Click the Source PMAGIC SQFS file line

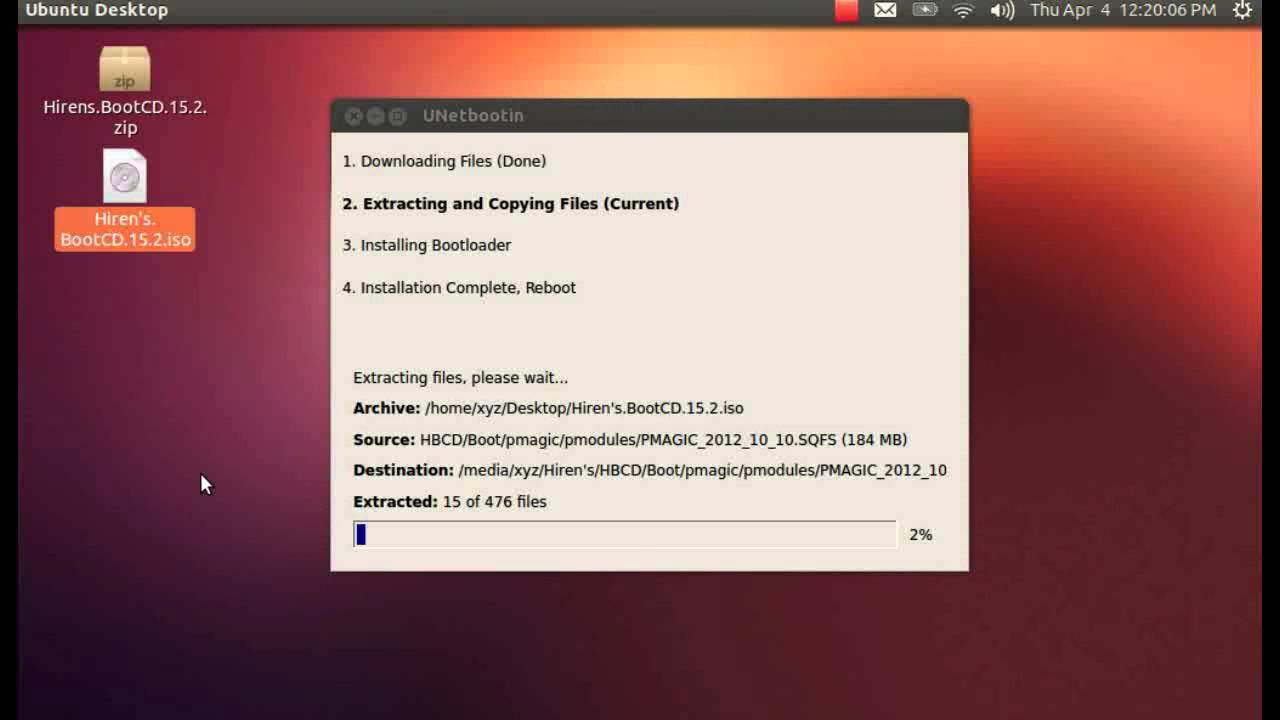630,440
